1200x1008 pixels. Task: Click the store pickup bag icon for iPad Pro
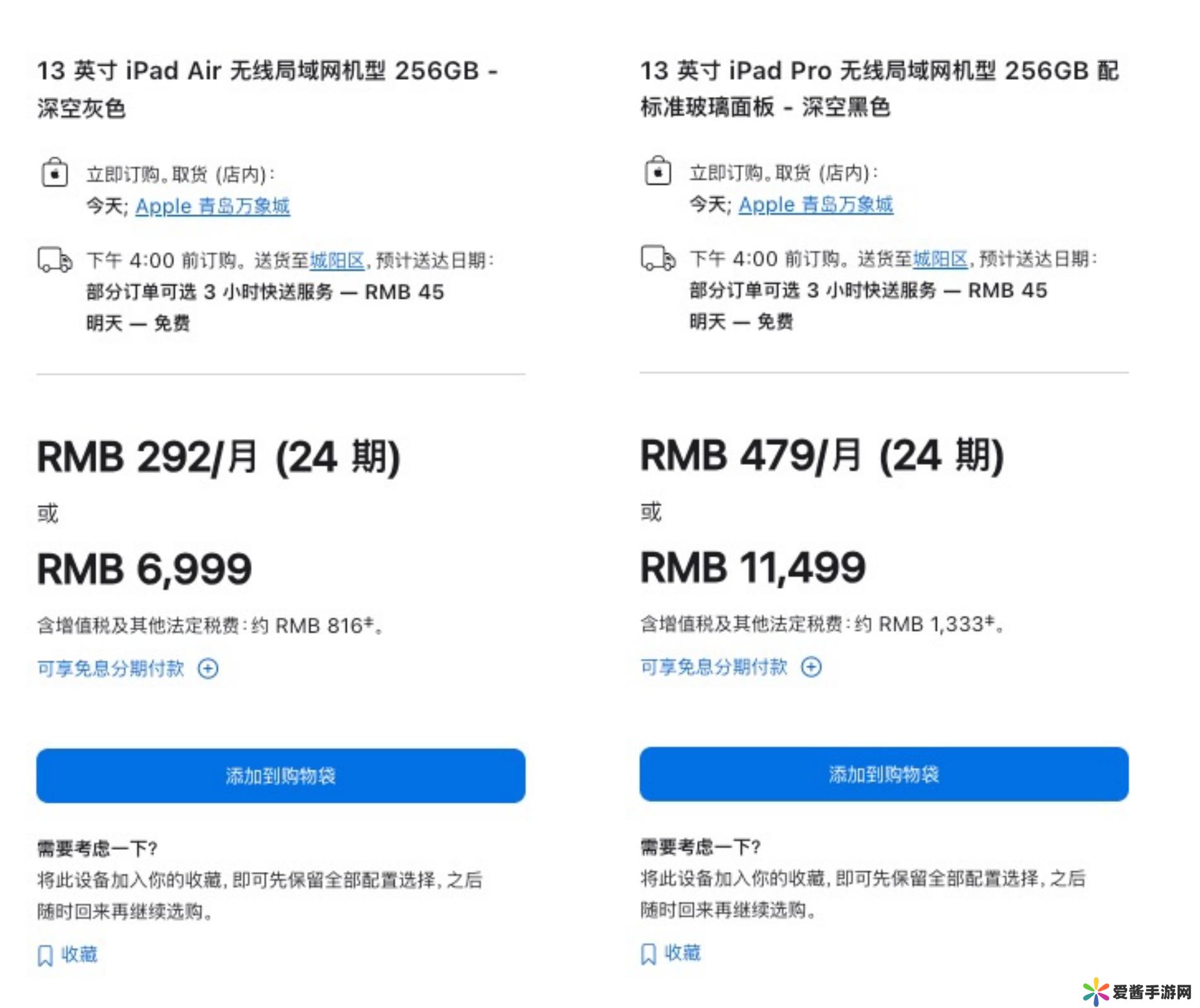click(x=658, y=171)
